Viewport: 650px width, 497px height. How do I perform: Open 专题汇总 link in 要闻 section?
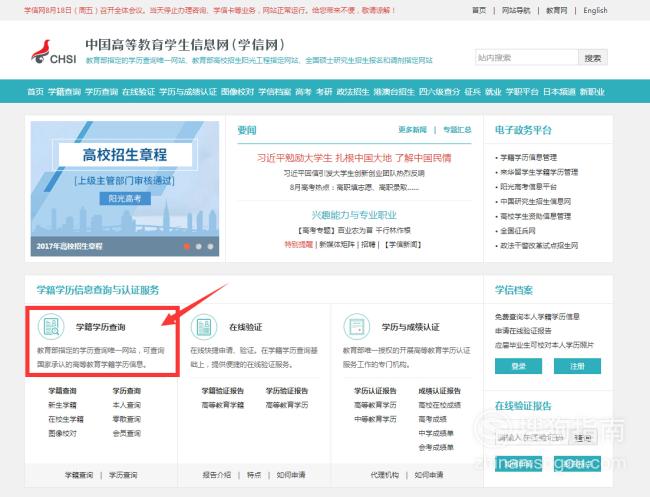457,130
